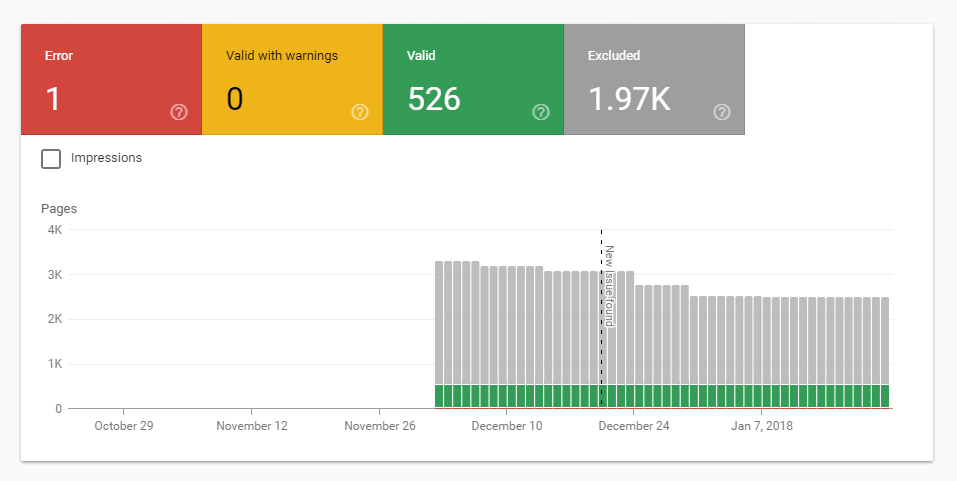Click the Impressions checkbox label text
This screenshot has height=481, width=957.
tap(106, 158)
